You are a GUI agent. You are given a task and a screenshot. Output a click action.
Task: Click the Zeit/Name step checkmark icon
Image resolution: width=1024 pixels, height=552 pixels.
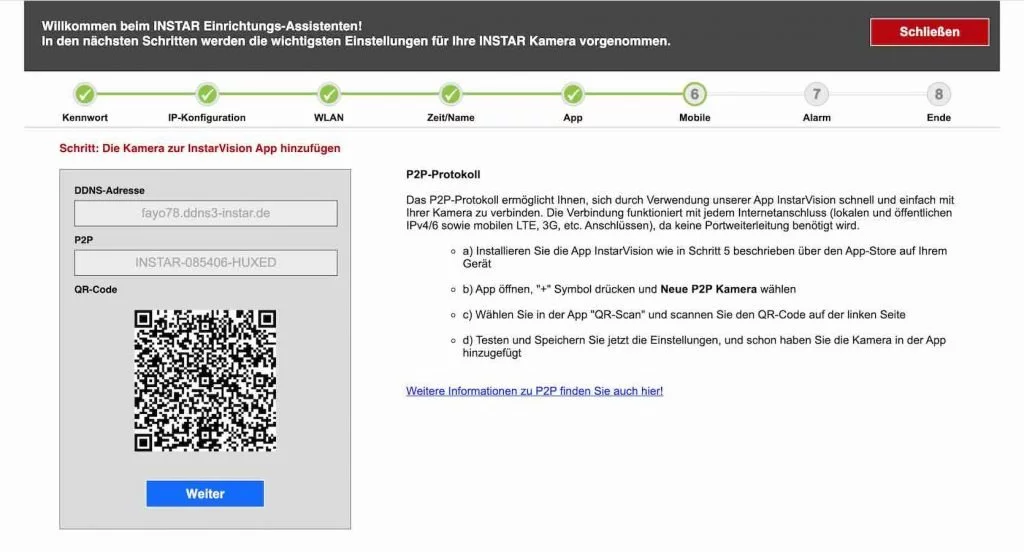click(x=451, y=94)
